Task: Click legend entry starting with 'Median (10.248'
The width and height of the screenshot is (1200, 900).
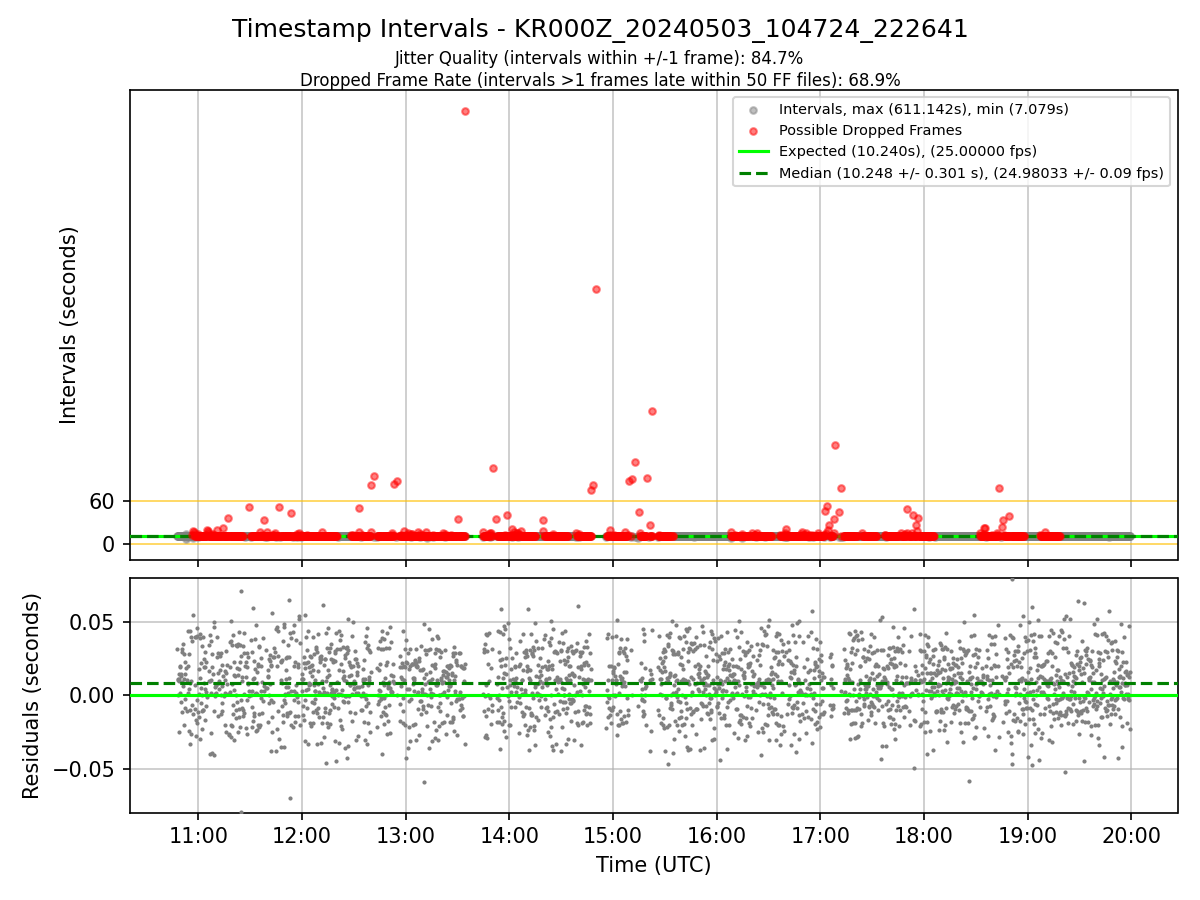Action: coord(971,173)
